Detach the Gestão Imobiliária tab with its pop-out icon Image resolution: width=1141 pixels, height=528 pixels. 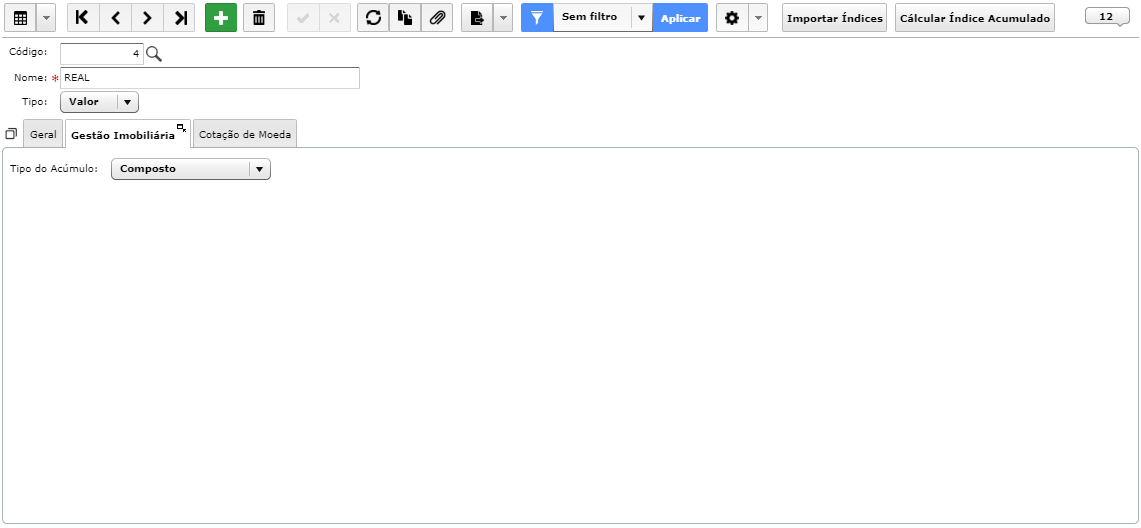click(182, 127)
